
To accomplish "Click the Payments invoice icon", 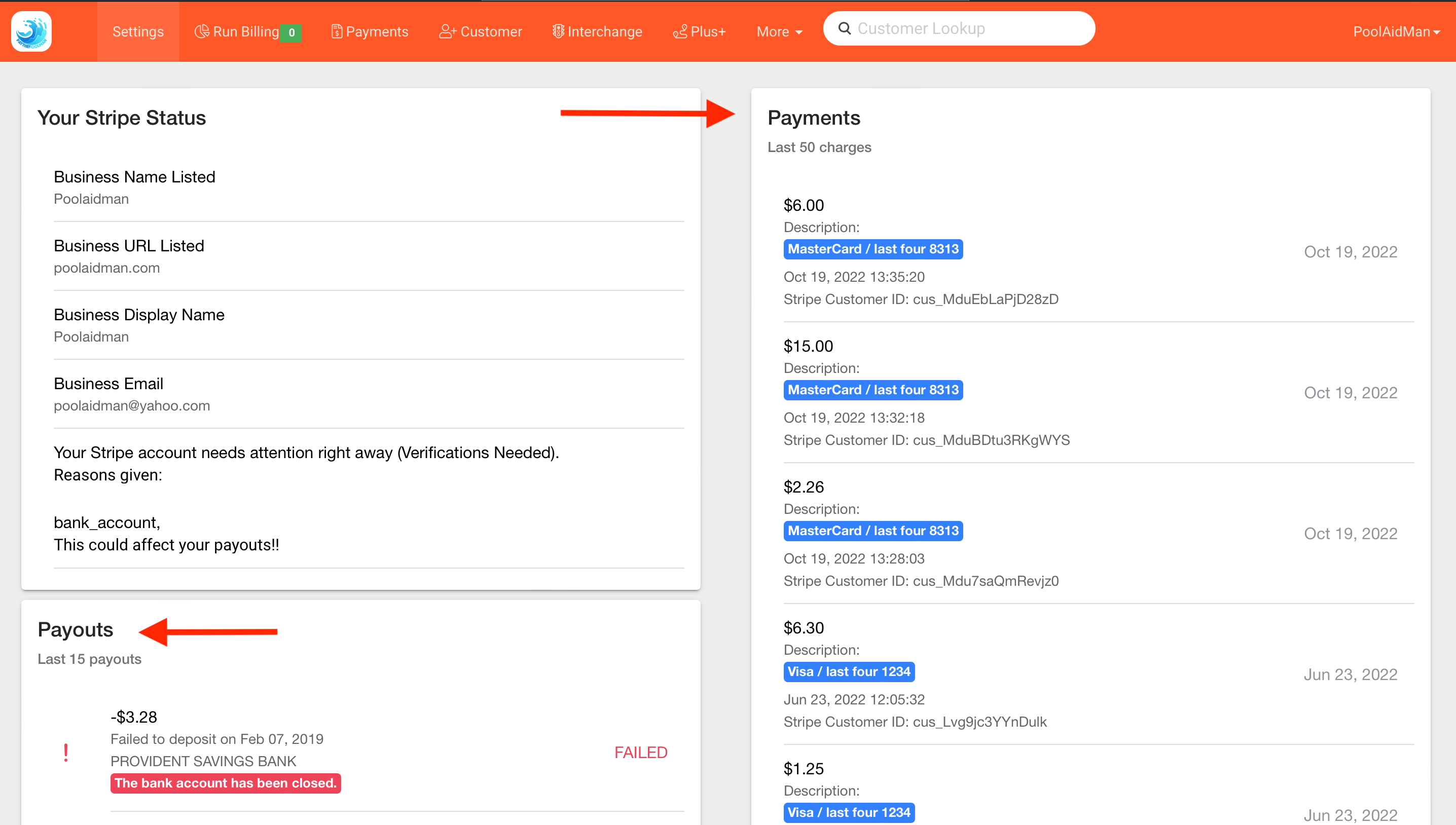I will coord(337,31).
